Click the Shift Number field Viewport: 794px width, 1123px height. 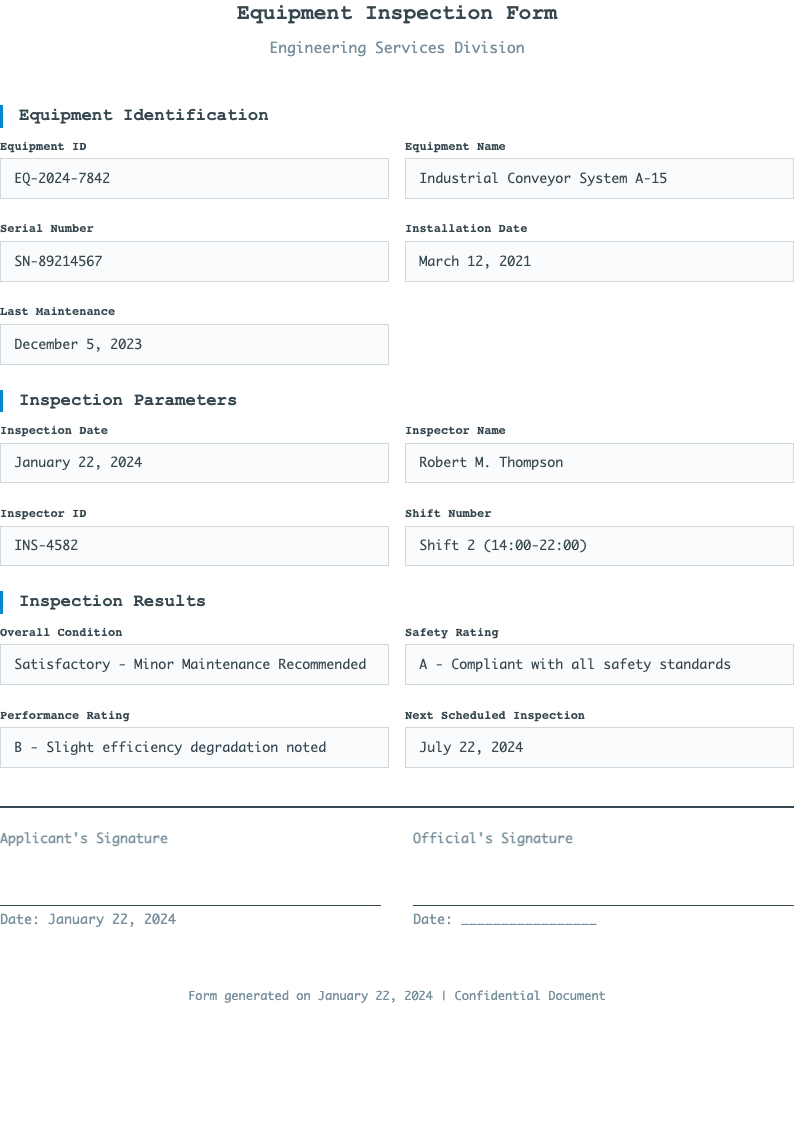pos(598,546)
